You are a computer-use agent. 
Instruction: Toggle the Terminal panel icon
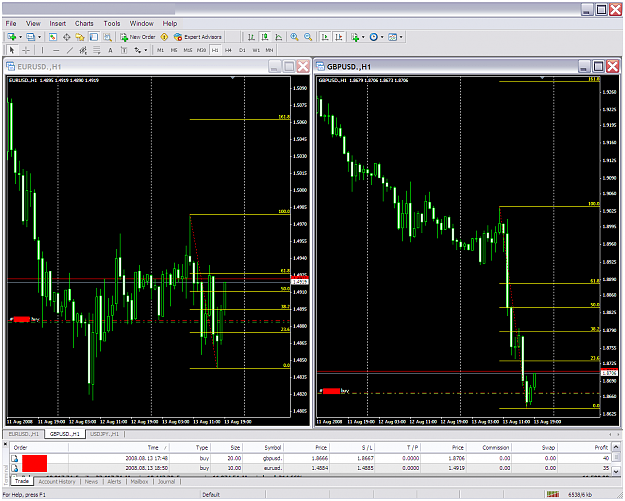pyautogui.click(x=94, y=37)
